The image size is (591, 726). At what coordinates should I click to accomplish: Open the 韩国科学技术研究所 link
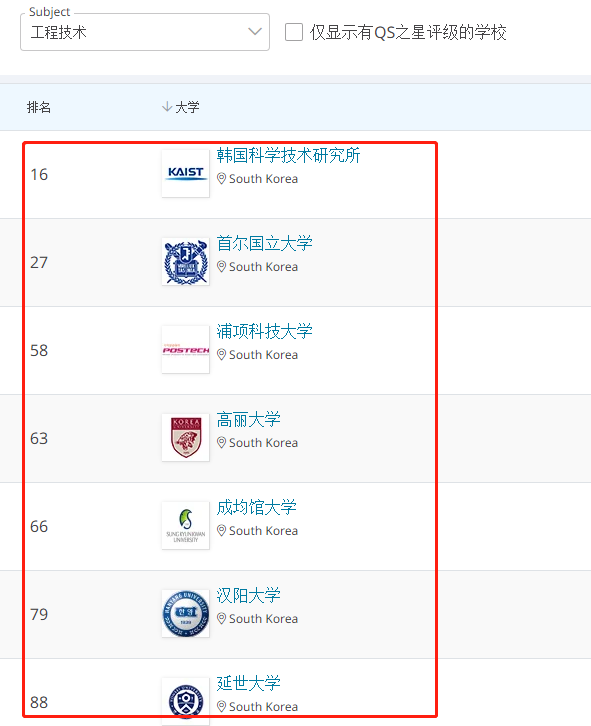coord(288,156)
